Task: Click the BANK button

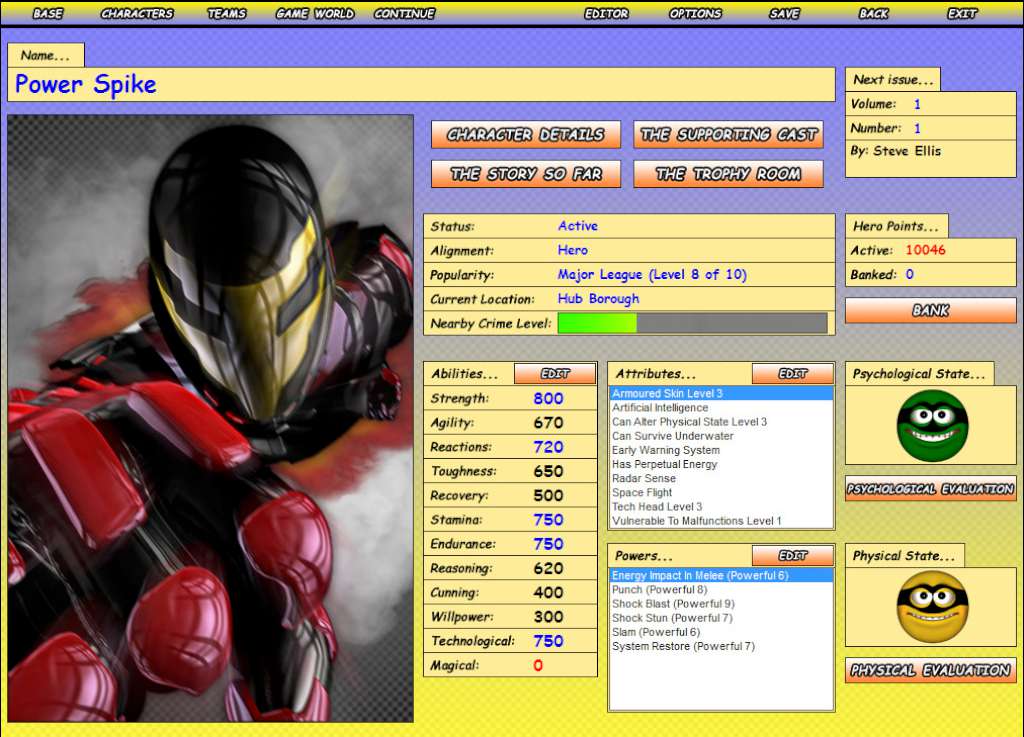Action: 930,310
